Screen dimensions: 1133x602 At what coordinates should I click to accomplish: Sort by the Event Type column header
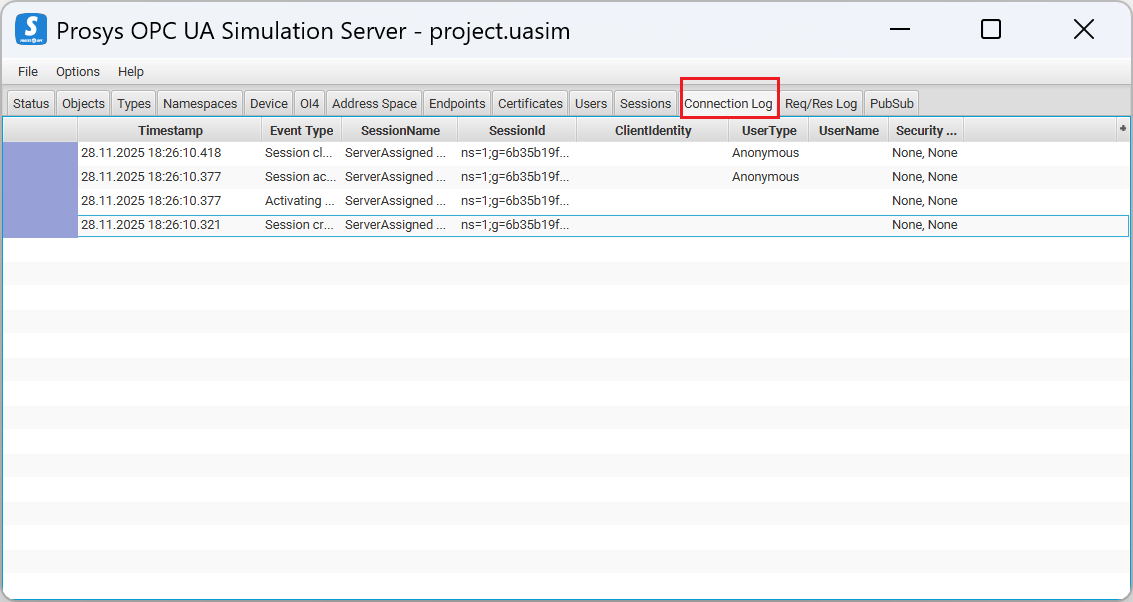pos(301,131)
